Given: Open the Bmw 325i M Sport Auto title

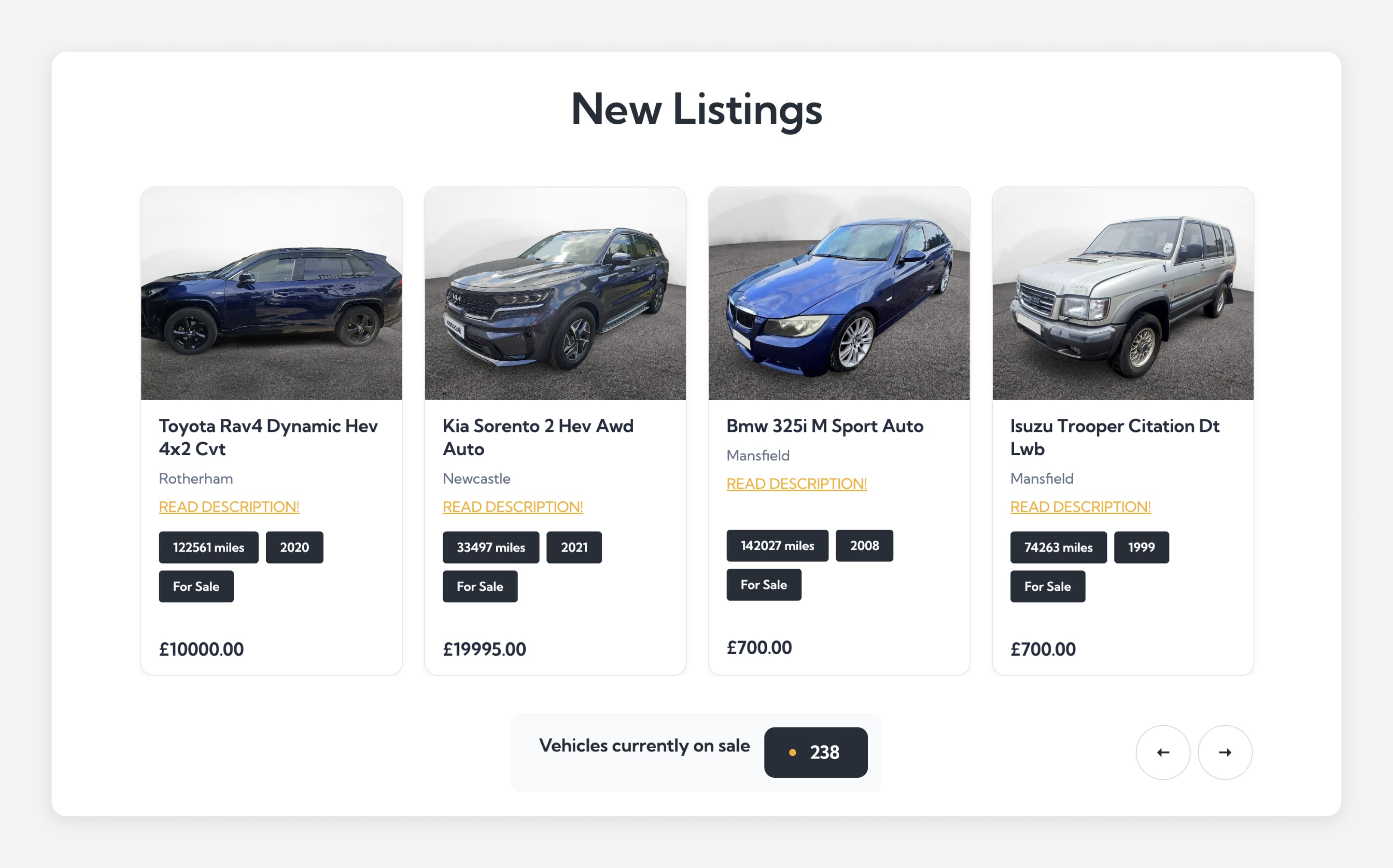Looking at the screenshot, I should pyautogui.click(x=825, y=426).
